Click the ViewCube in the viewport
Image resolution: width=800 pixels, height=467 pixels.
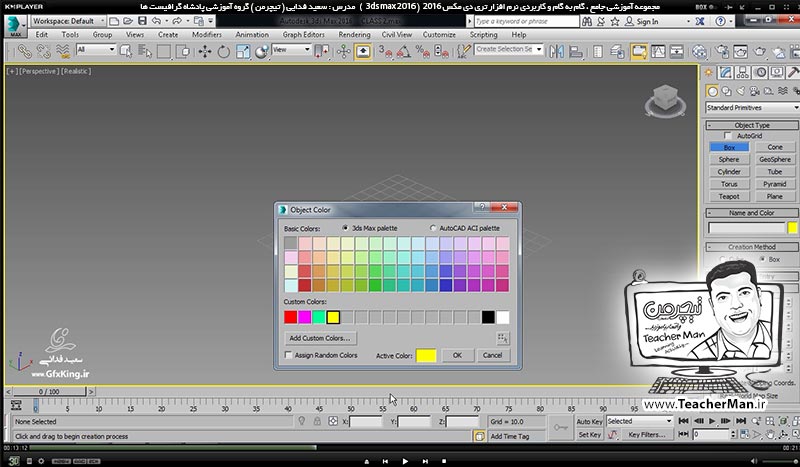click(x=665, y=100)
